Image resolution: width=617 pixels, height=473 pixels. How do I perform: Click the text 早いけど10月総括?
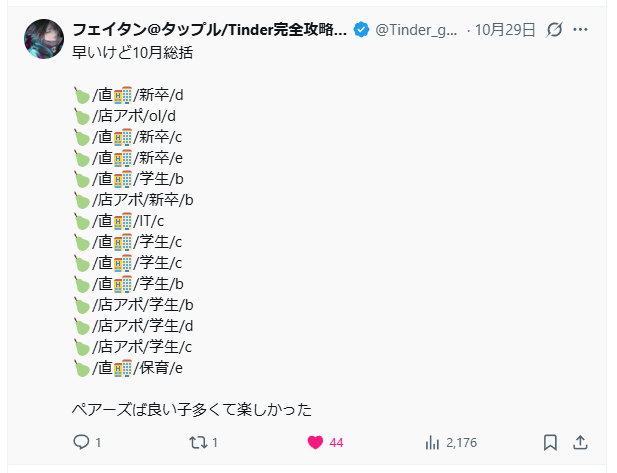pyautogui.click(x=132, y=52)
